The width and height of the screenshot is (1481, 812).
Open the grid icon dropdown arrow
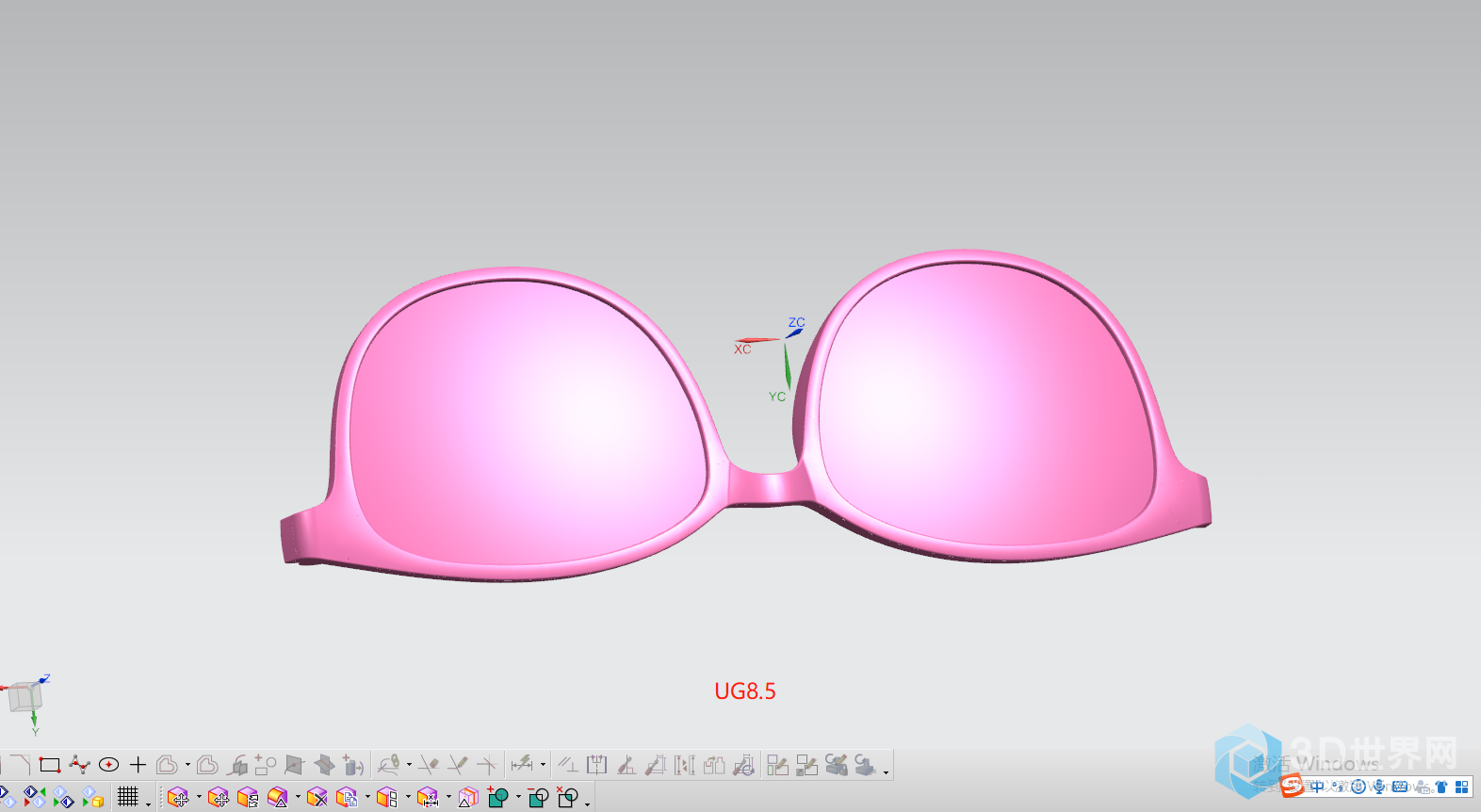coord(148,804)
